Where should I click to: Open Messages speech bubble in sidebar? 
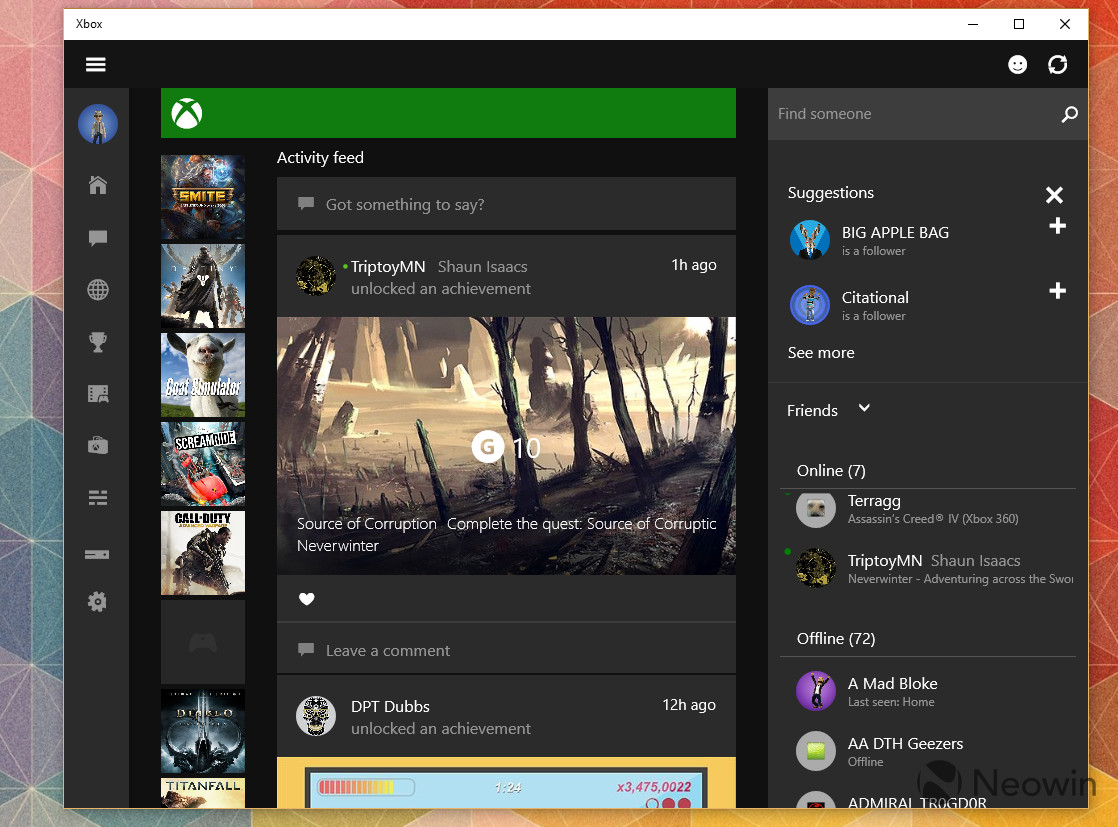pyautogui.click(x=98, y=237)
